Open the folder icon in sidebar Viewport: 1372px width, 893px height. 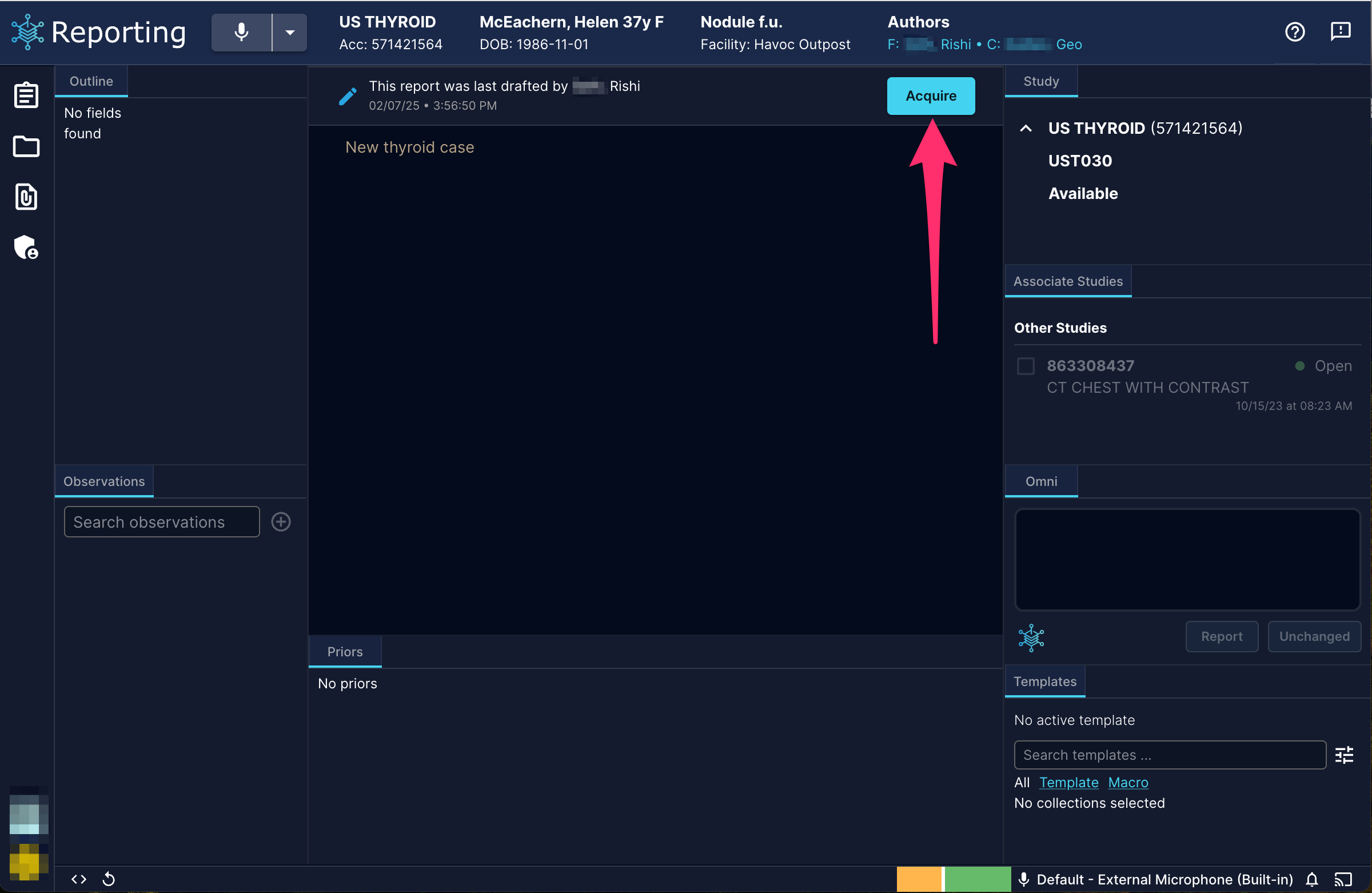pos(26,146)
